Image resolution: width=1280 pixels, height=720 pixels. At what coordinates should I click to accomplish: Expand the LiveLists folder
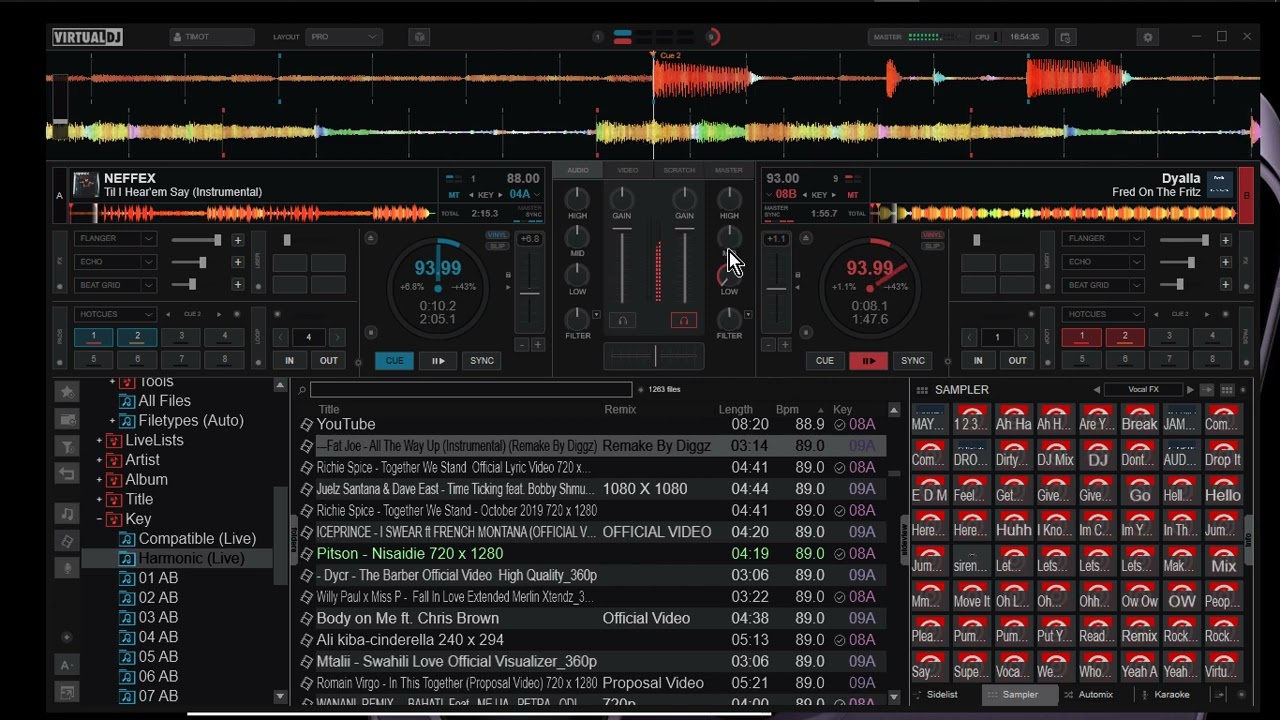tap(99, 440)
